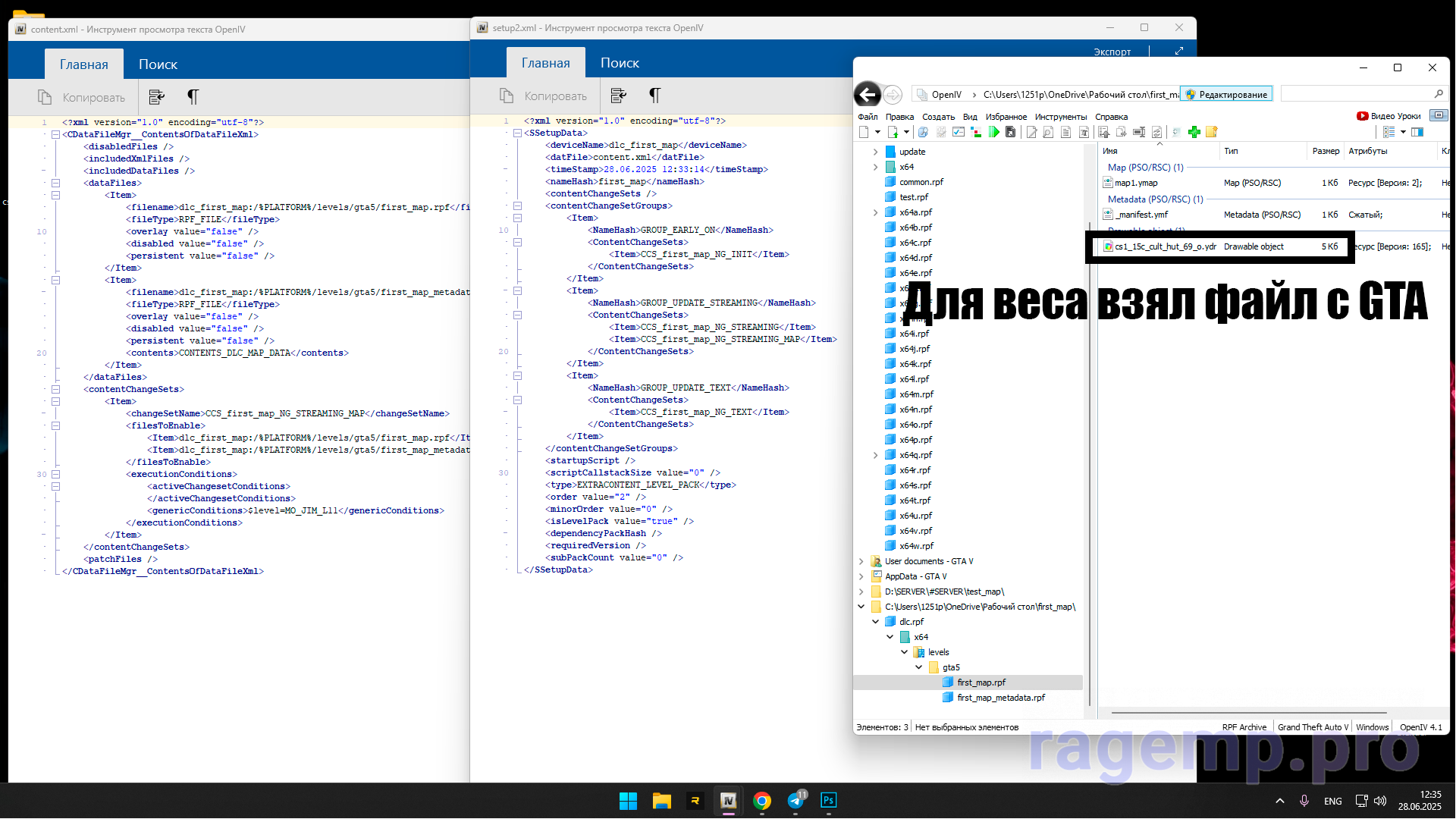The height and width of the screenshot is (819, 1456).
Task: Click the YouTube Видео Уроки icon
Action: tap(1363, 116)
